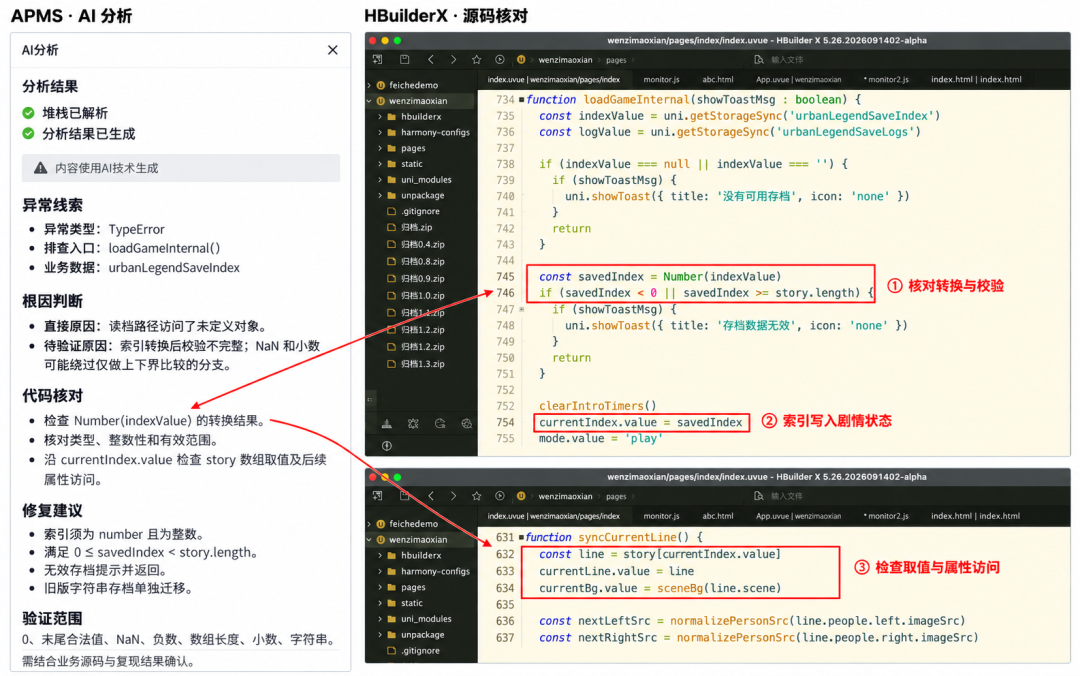
Task: Expand unpackage folder in upper window tree
Action: [380, 196]
